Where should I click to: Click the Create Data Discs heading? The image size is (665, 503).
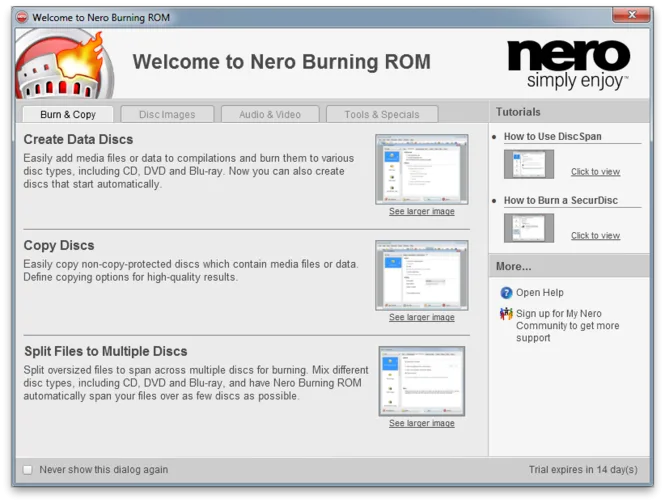pos(78,140)
